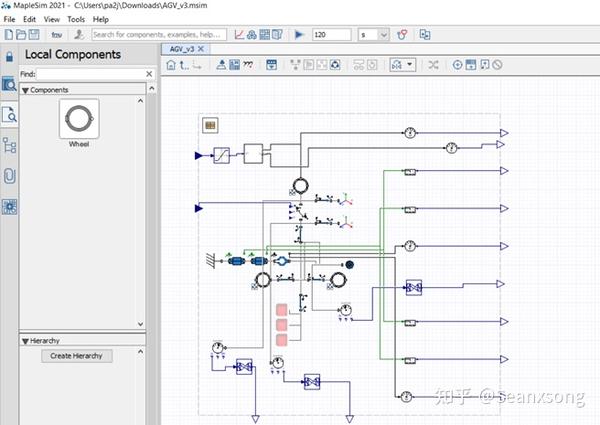Click the Save icon in main toolbar
Screen dimensions: 600x425
[x=35, y=35]
